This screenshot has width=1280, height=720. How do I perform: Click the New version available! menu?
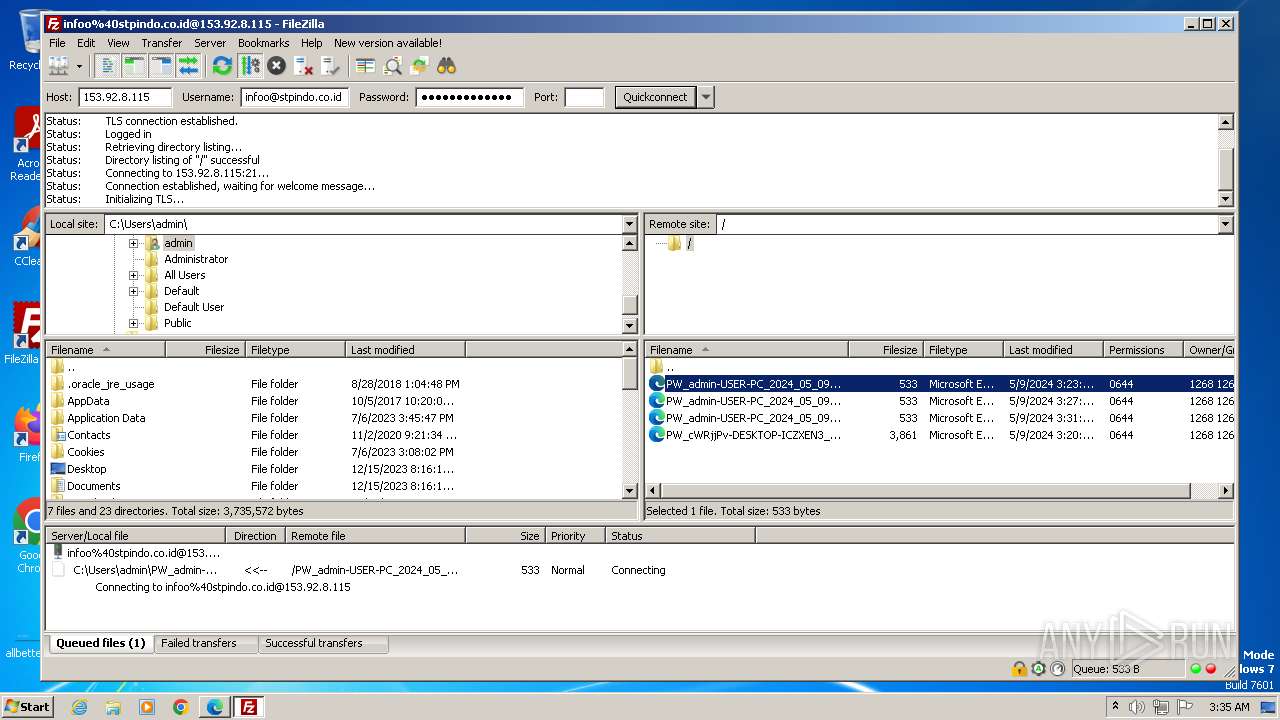(x=388, y=43)
